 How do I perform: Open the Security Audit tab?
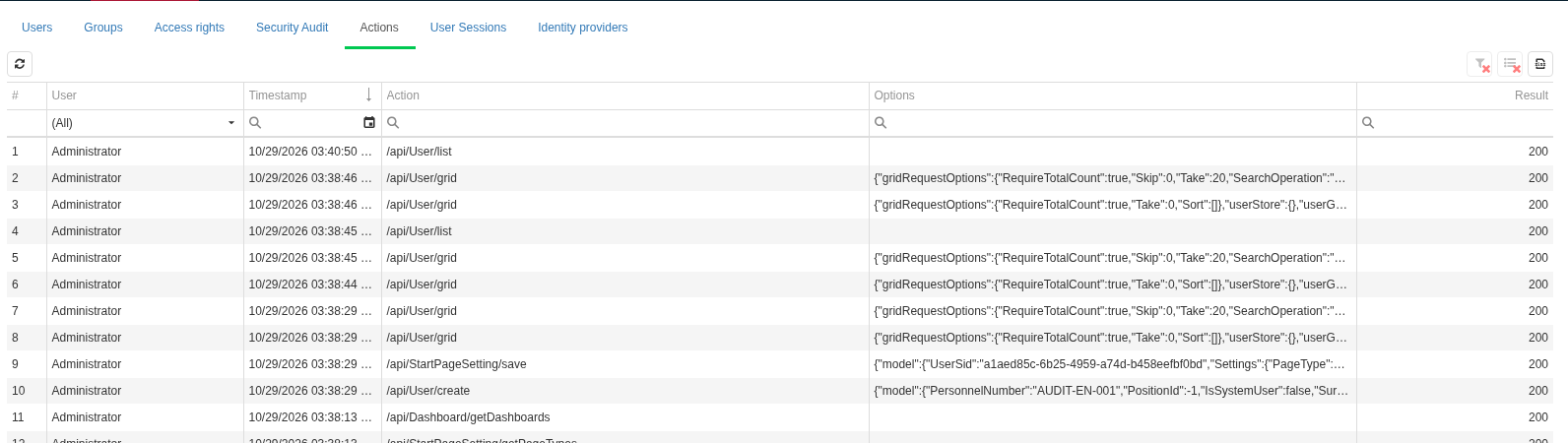(x=292, y=28)
